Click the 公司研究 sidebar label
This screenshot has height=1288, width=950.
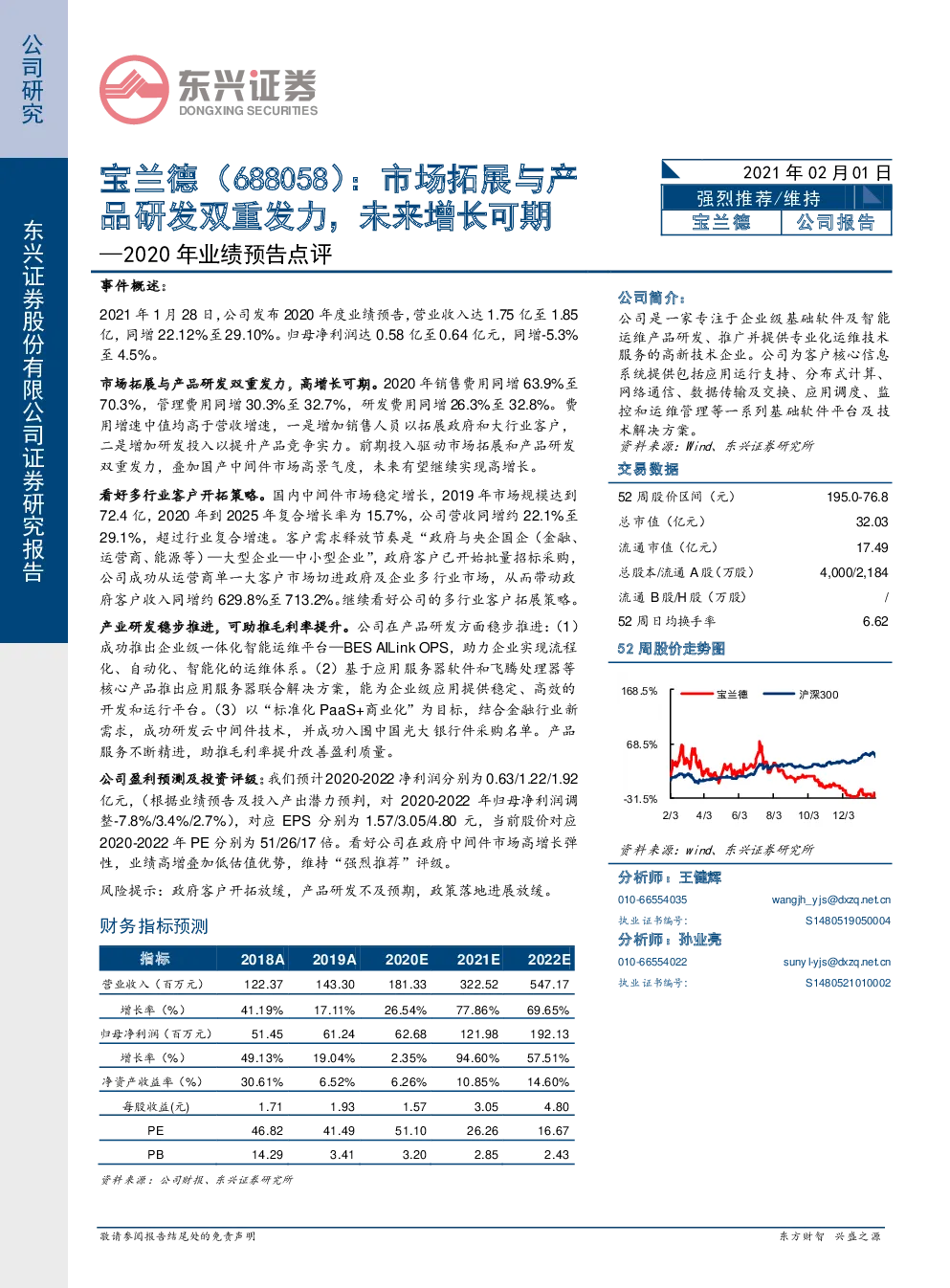33,79
